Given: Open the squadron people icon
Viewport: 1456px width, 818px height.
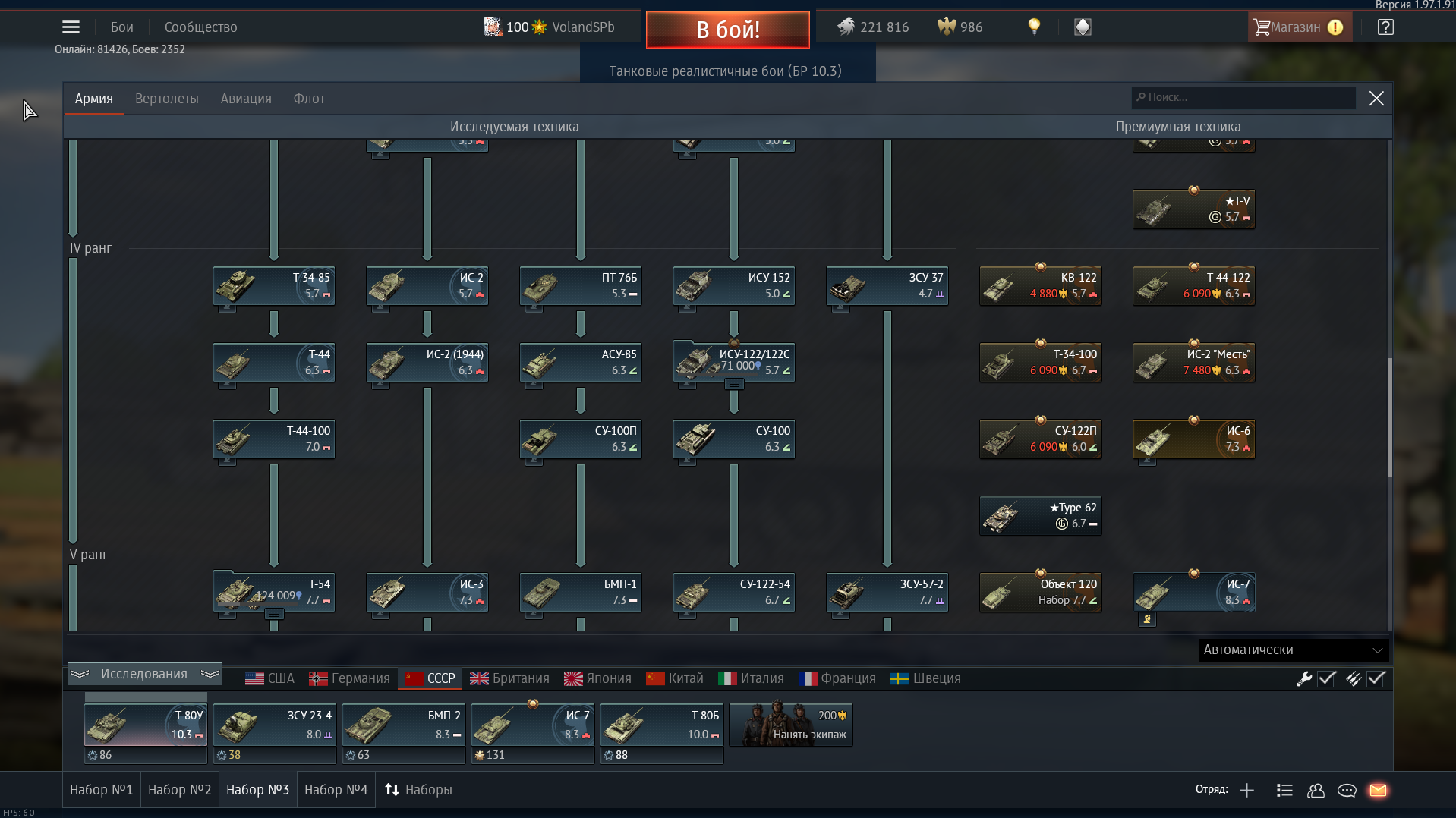Looking at the screenshot, I should tap(1316, 791).
